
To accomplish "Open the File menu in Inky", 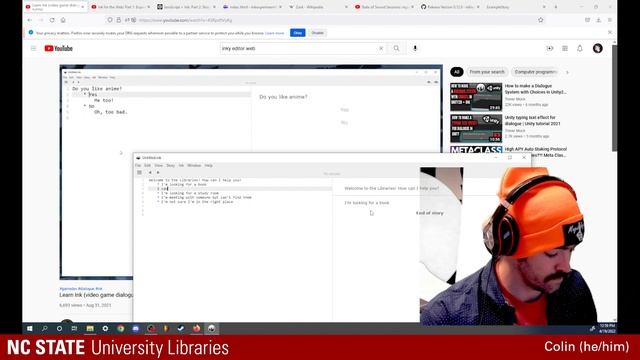I will [x=138, y=165].
